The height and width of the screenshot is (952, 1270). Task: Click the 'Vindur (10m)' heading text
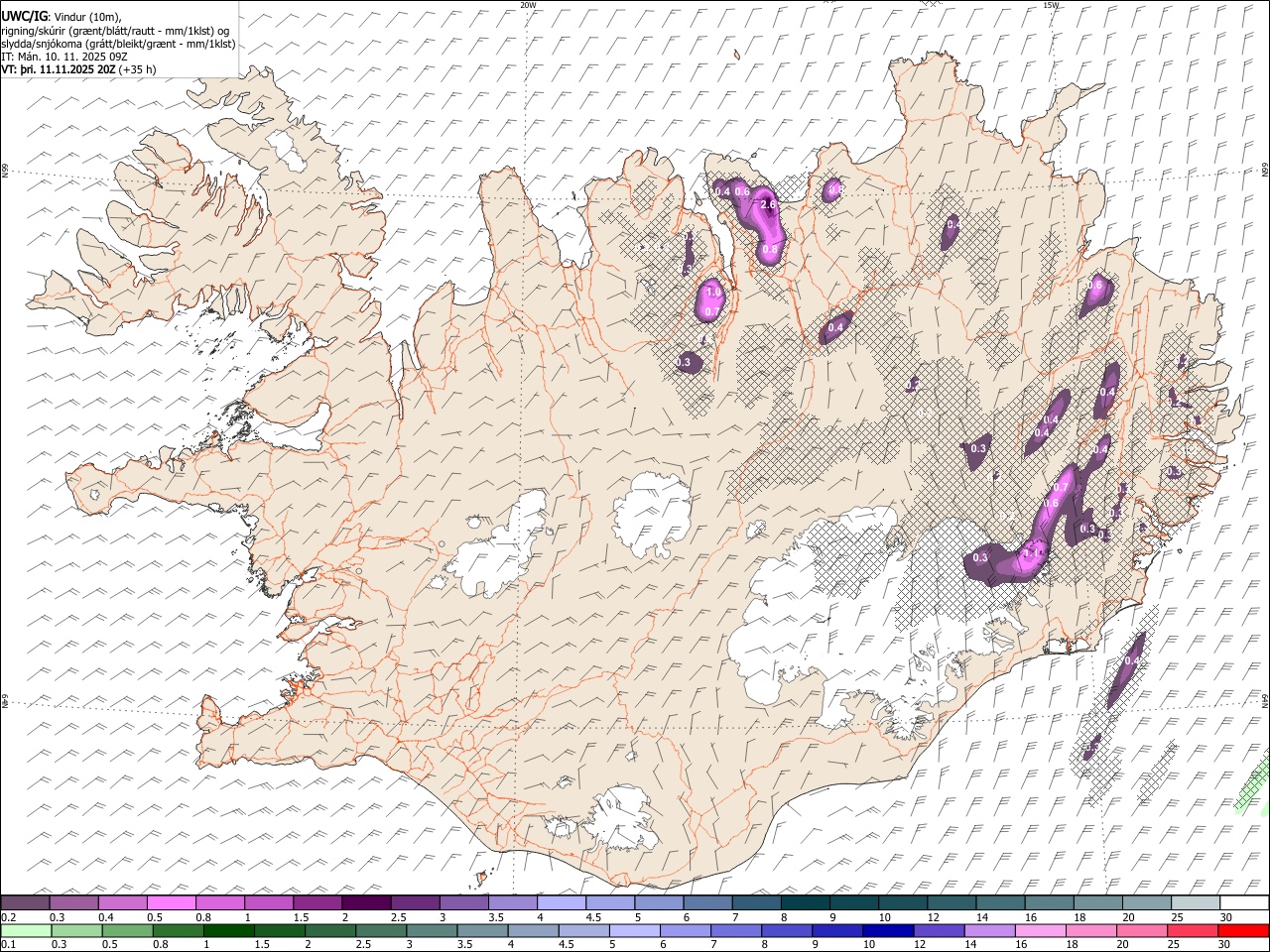point(88,17)
